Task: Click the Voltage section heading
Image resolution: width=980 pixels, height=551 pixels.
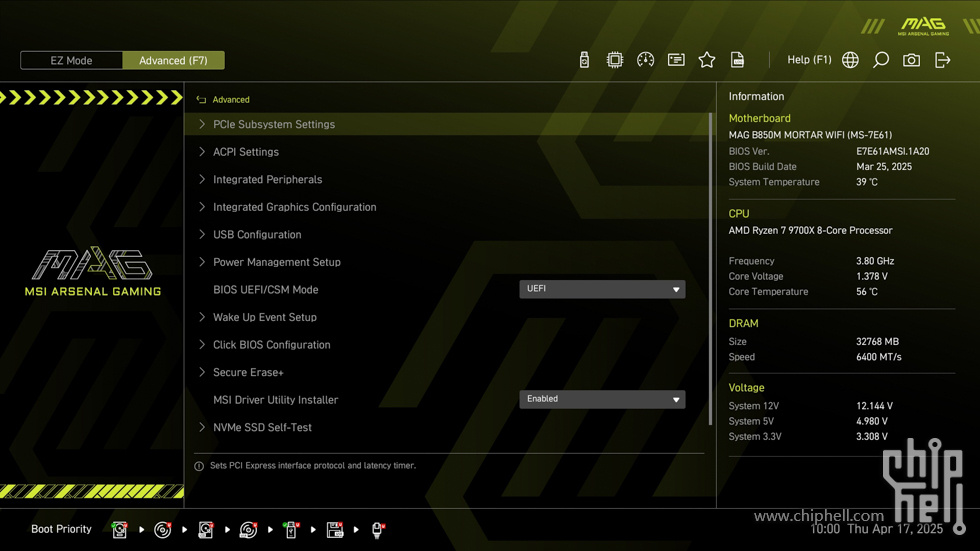Action: (x=746, y=388)
